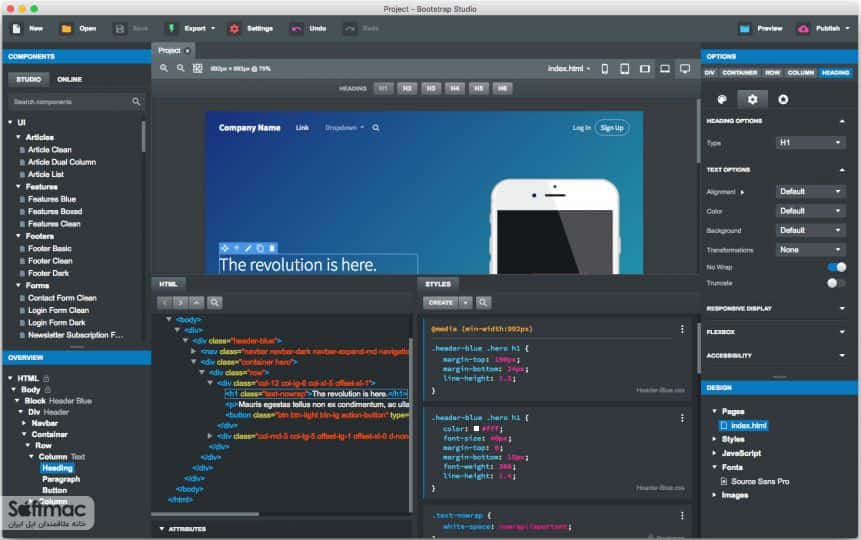The image size is (861, 540).
Task: Collapse the Articles component group
Action: 18,137
